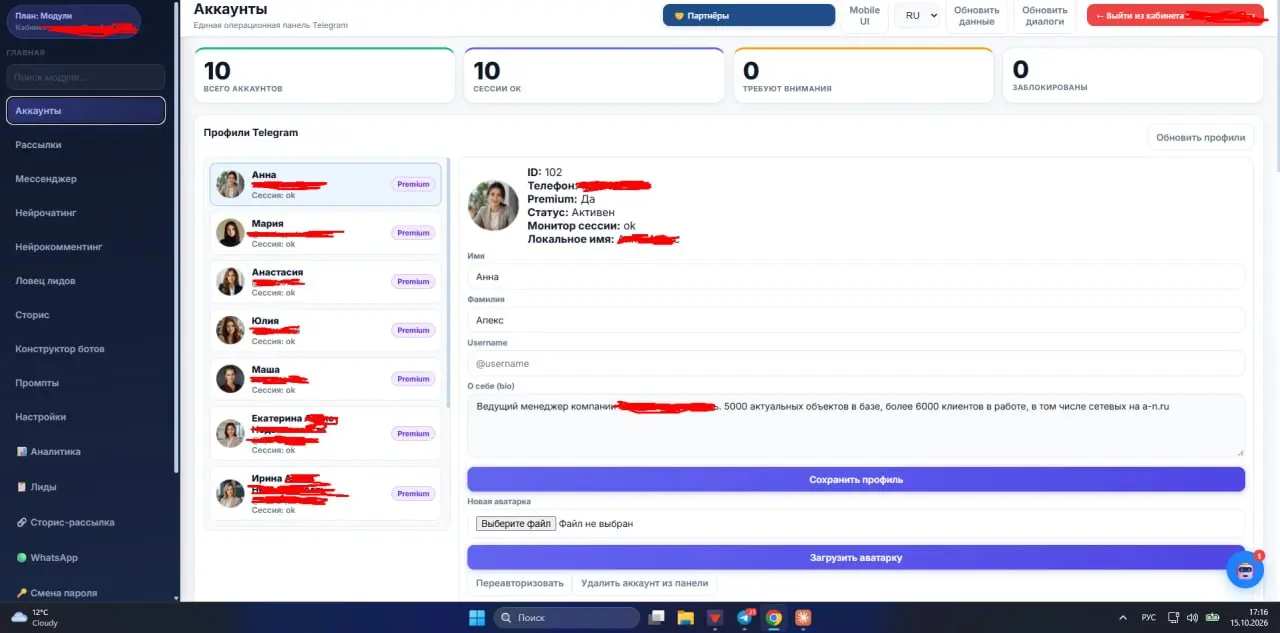
Task: Click the Windows Start button
Action: point(477,618)
